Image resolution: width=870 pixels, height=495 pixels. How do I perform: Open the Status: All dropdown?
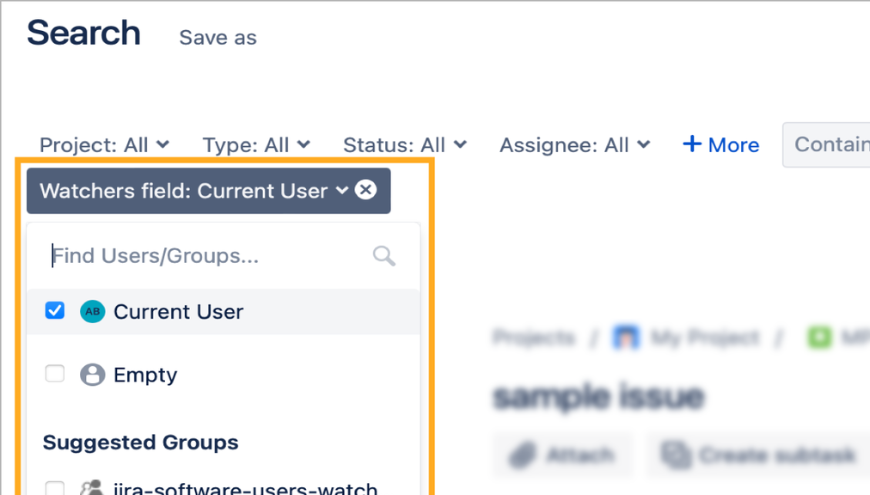click(x=404, y=145)
